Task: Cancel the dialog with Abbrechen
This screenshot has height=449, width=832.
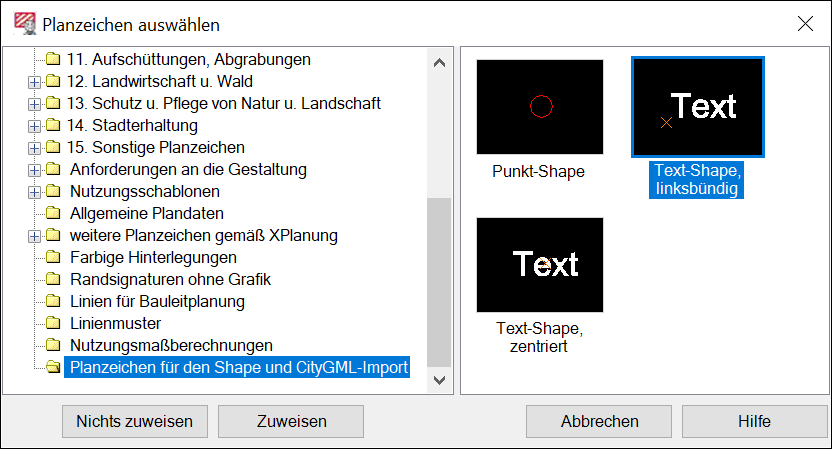Action: click(600, 422)
